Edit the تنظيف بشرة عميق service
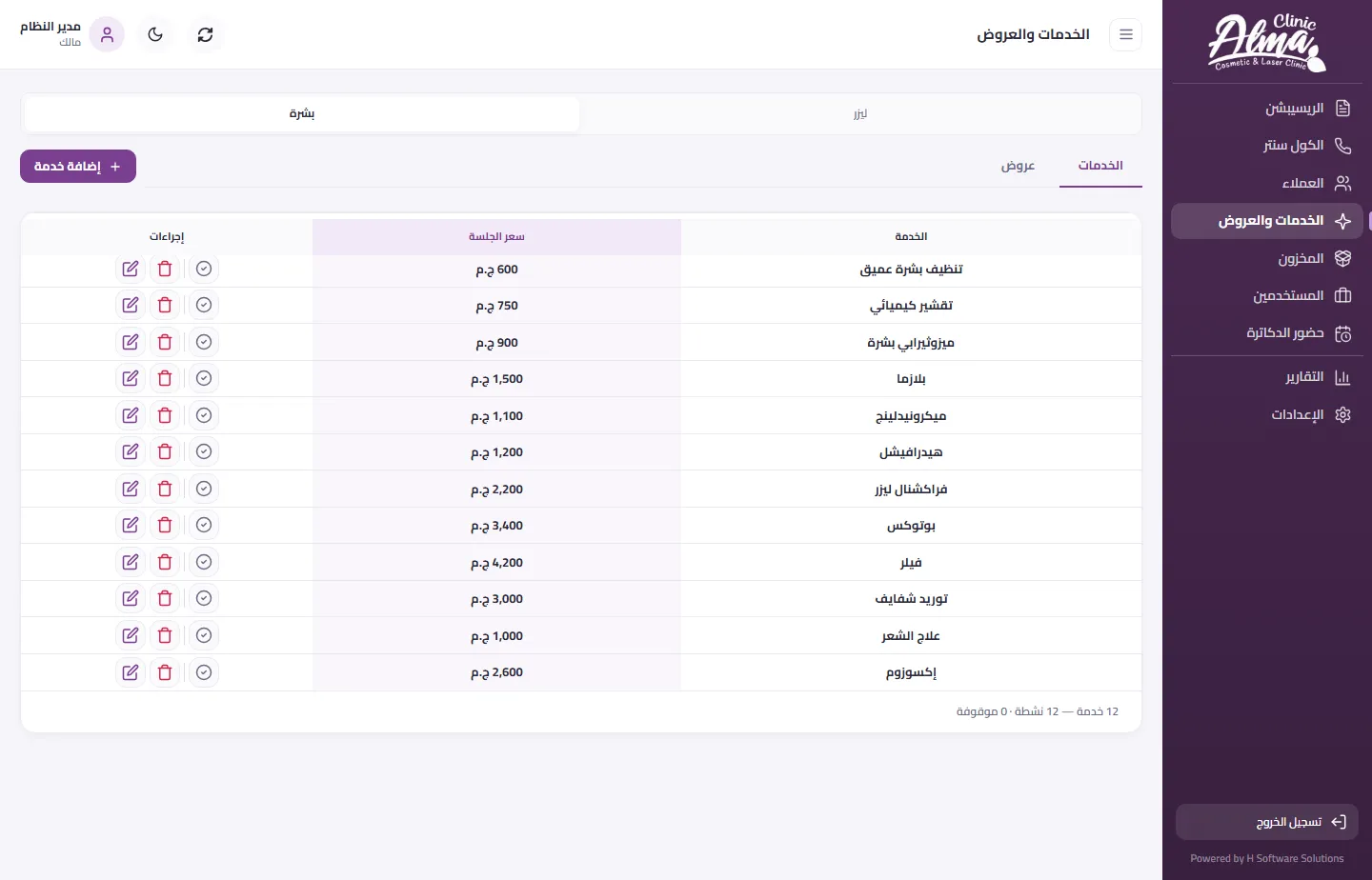Image resolution: width=1372 pixels, height=880 pixels. pyautogui.click(x=131, y=269)
